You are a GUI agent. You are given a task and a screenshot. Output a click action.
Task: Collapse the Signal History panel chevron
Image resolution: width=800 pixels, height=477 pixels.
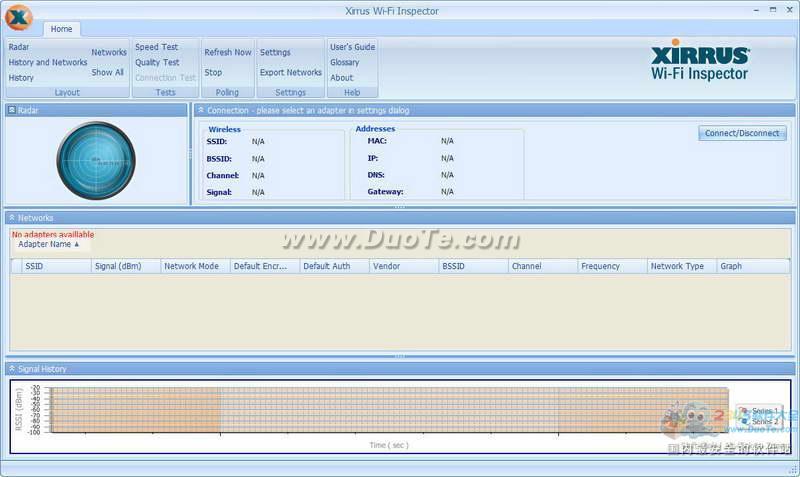(x=11, y=368)
